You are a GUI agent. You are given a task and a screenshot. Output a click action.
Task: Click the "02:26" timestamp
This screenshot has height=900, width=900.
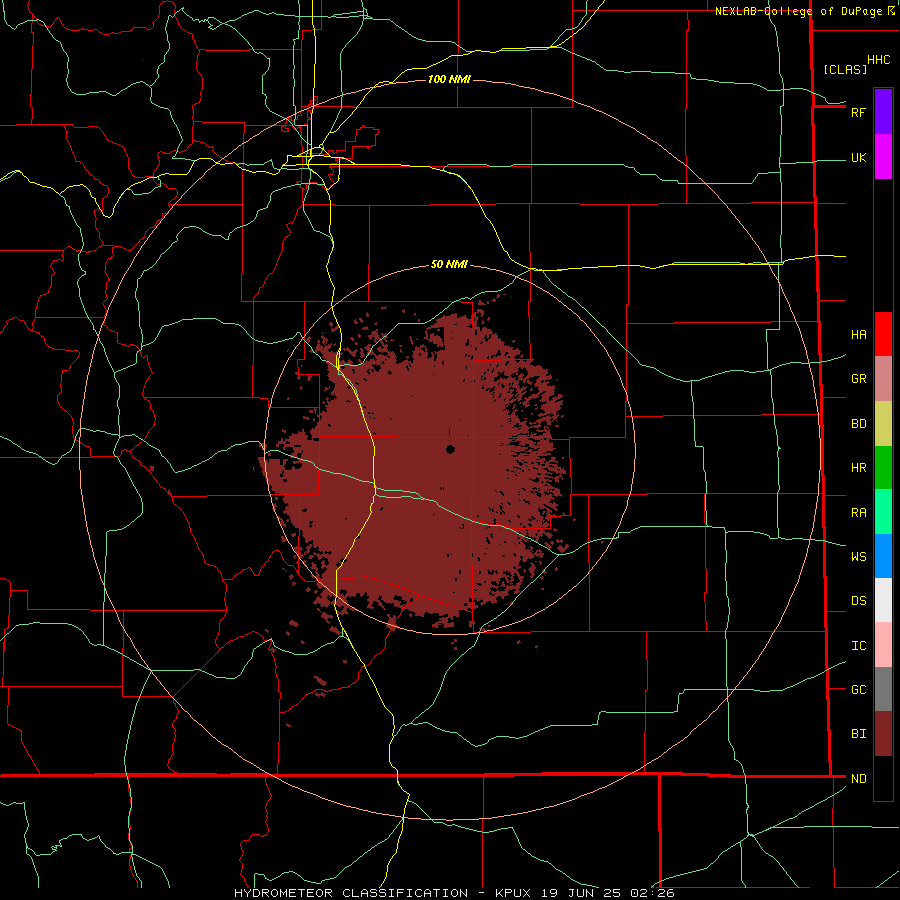click(x=653, y=893)
